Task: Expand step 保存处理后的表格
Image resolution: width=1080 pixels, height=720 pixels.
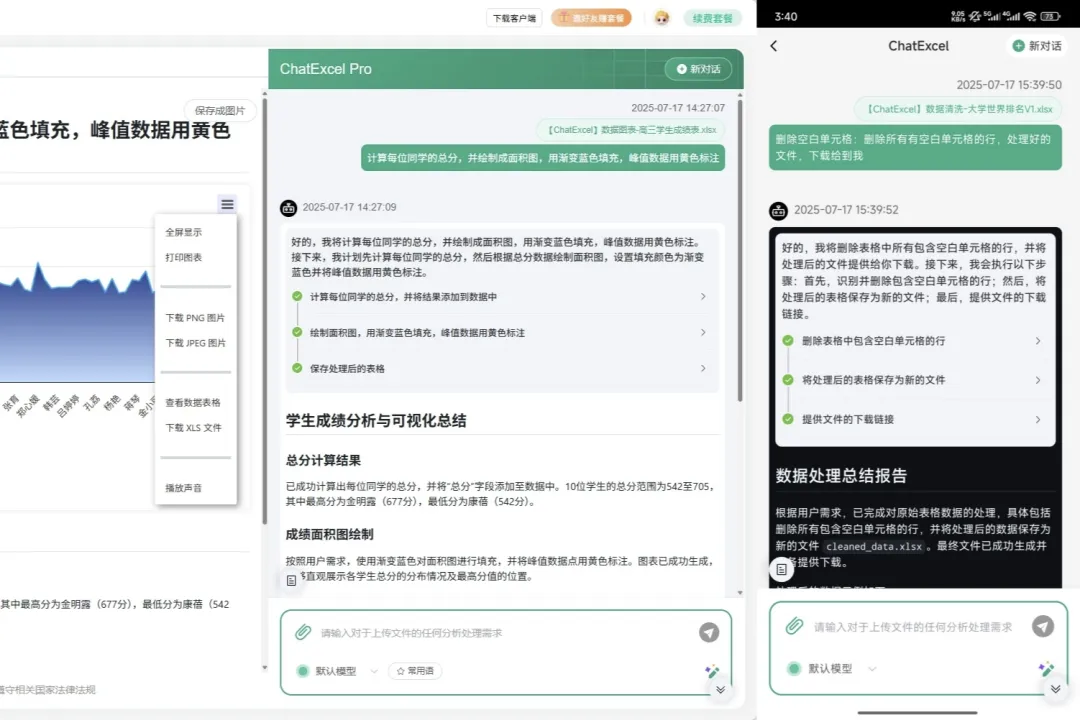Action: pyautogui.click(x=504, y=369)
